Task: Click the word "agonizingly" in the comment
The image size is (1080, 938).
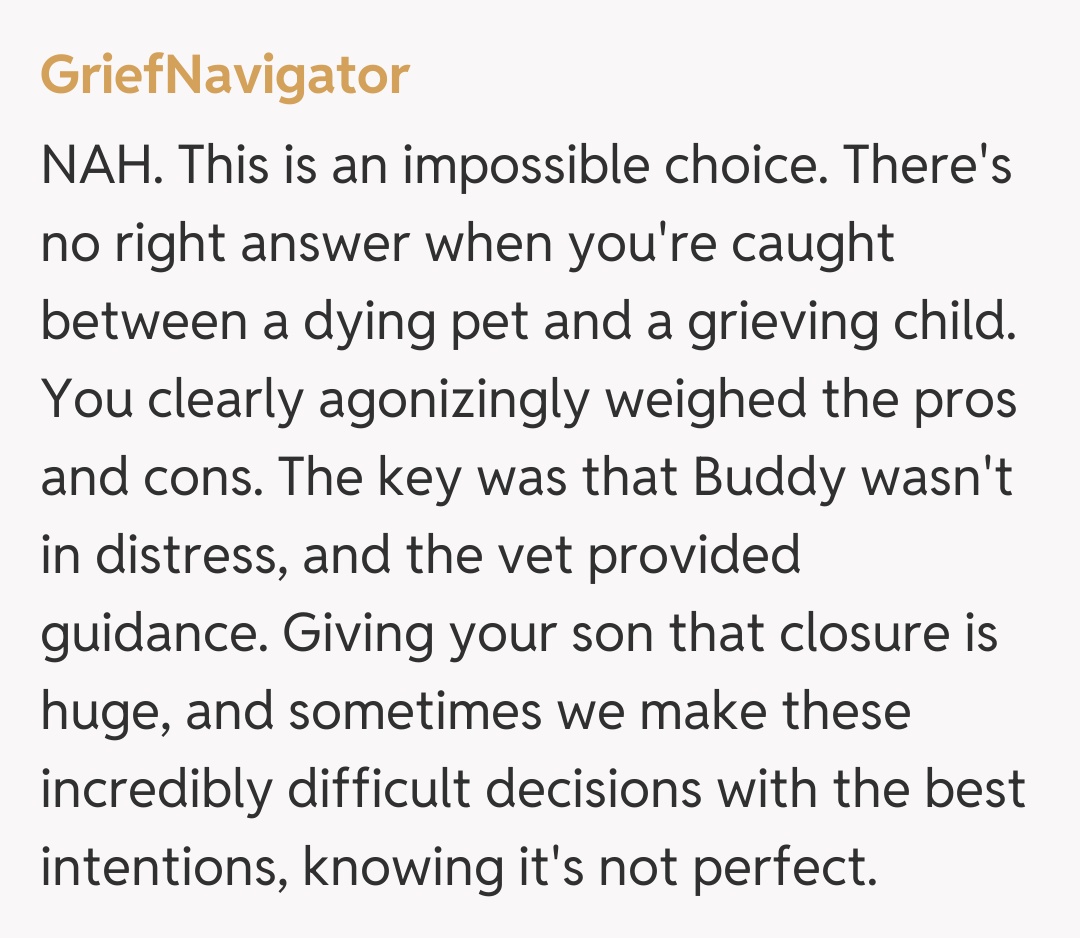Action: click(456, 401)
